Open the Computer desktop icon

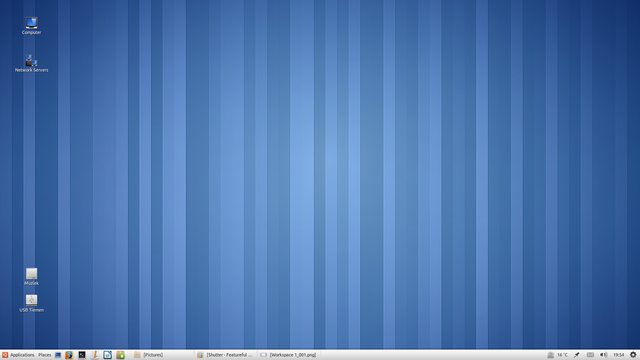click(31, 25)
